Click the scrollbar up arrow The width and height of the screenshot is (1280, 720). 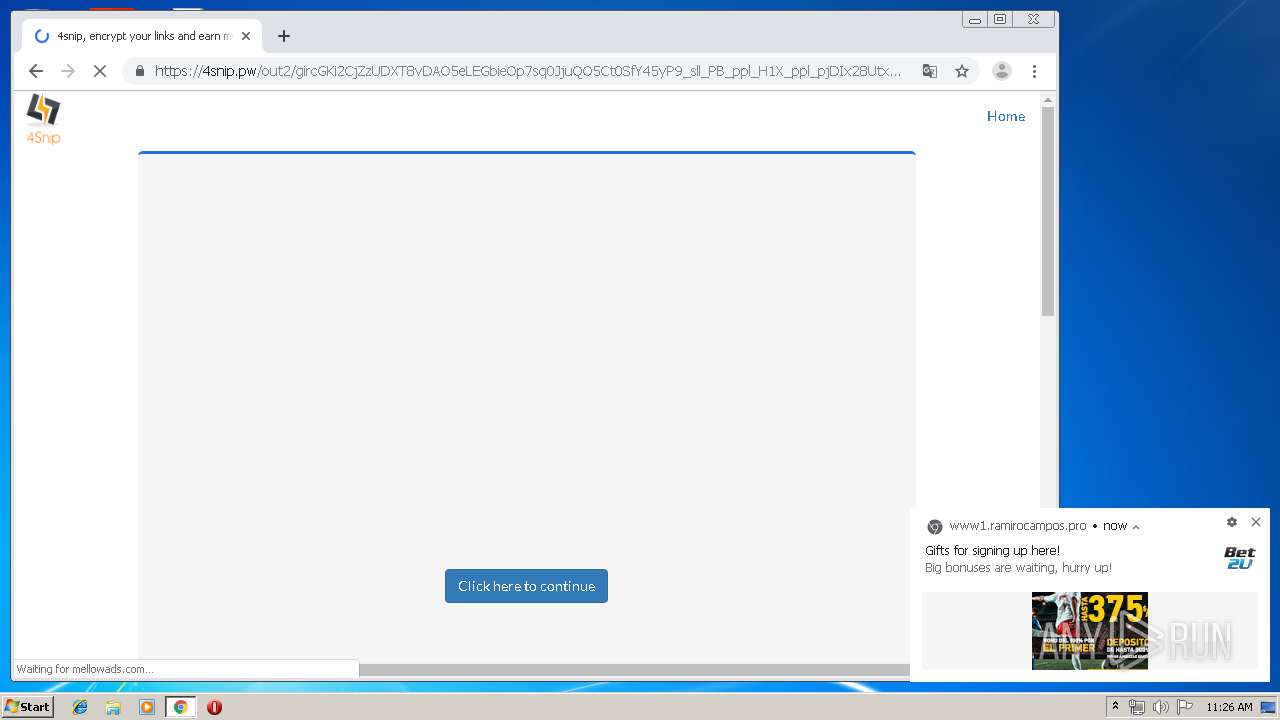1048,100
